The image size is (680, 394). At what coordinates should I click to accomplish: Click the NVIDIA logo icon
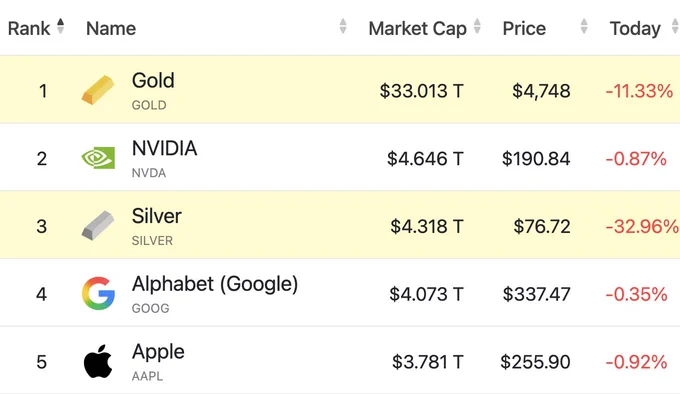98,158
